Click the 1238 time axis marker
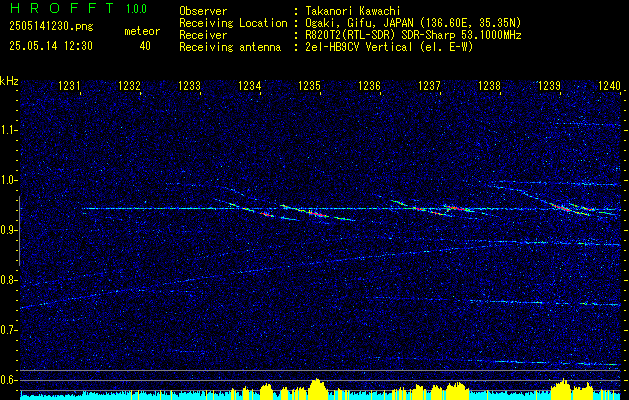This screenshot has height=400, width=629. (489, 85)
